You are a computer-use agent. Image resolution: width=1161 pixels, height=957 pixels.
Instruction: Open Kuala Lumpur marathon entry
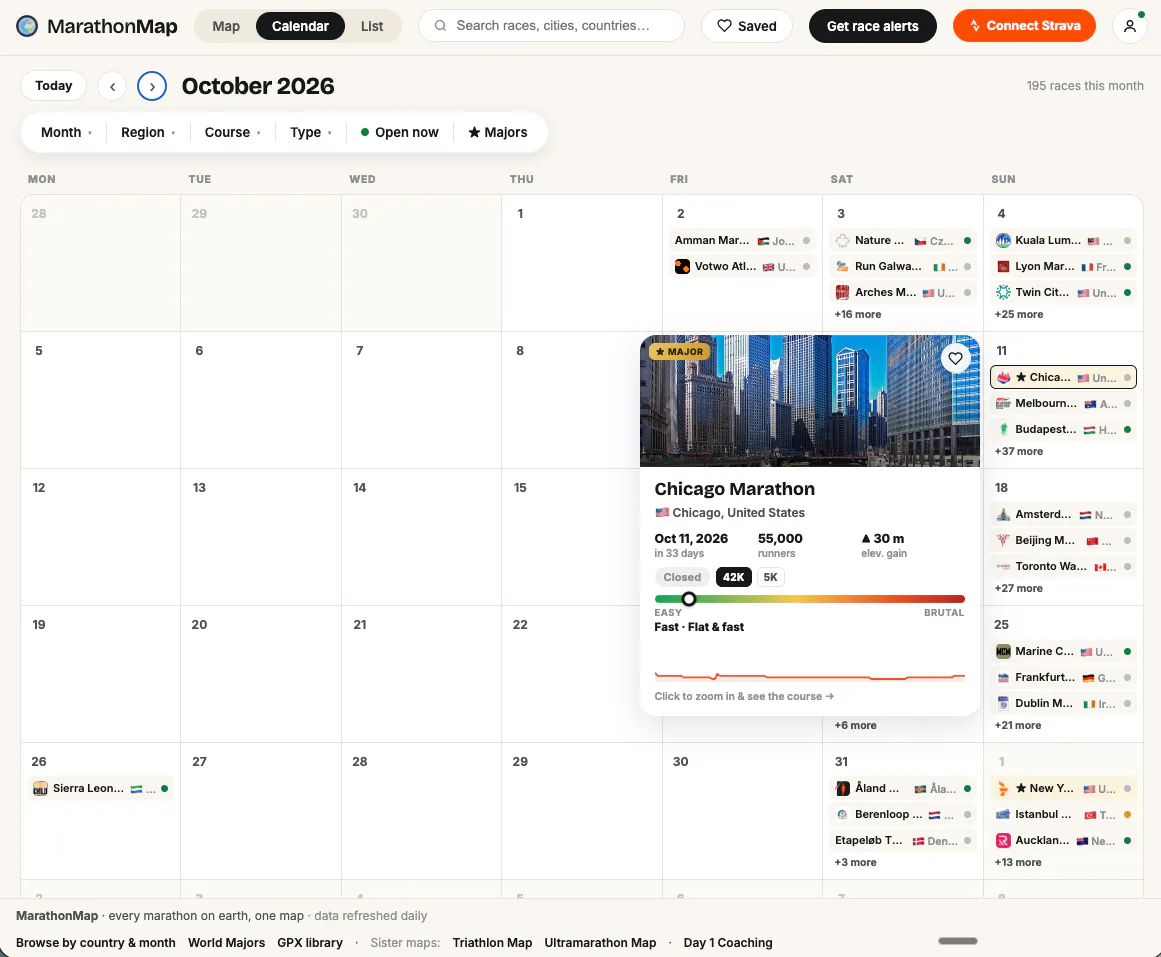point(1063,240)
